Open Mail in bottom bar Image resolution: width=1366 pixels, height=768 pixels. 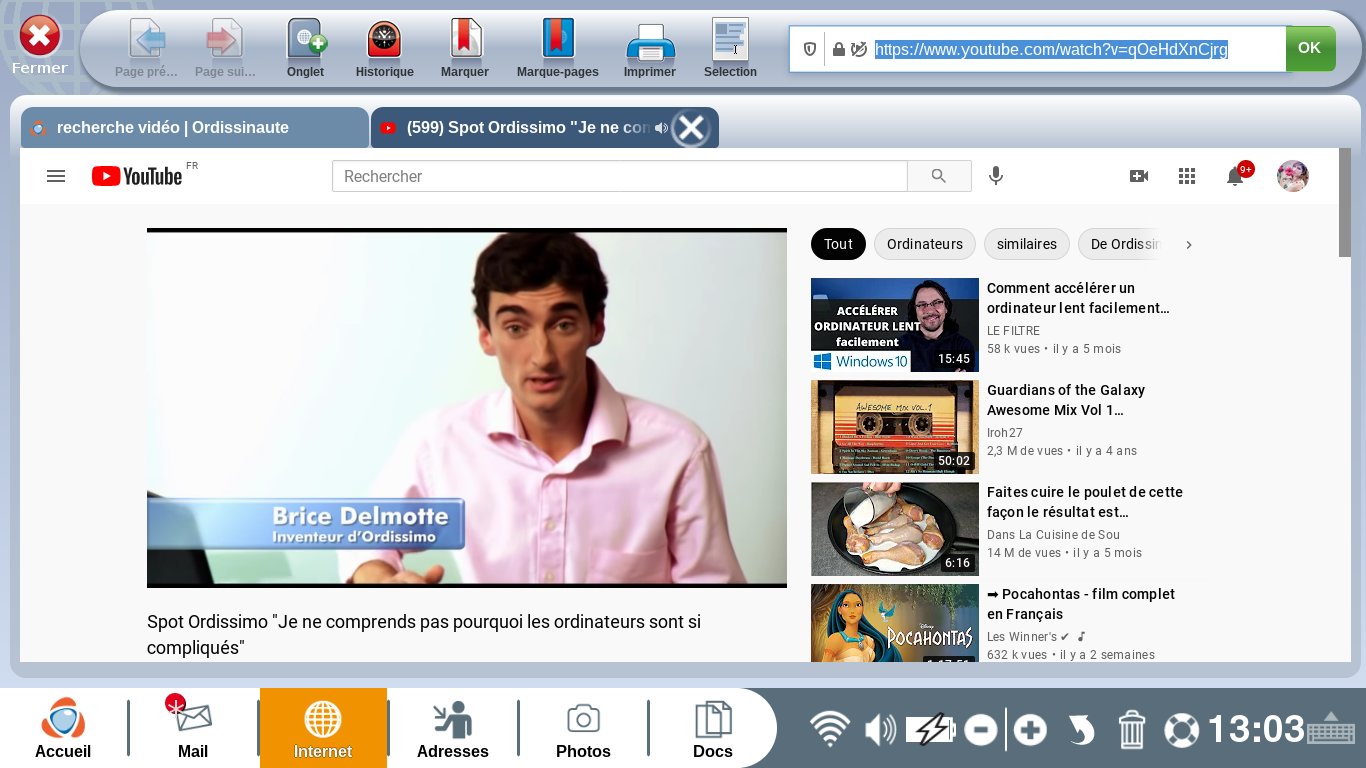point(192,728)
